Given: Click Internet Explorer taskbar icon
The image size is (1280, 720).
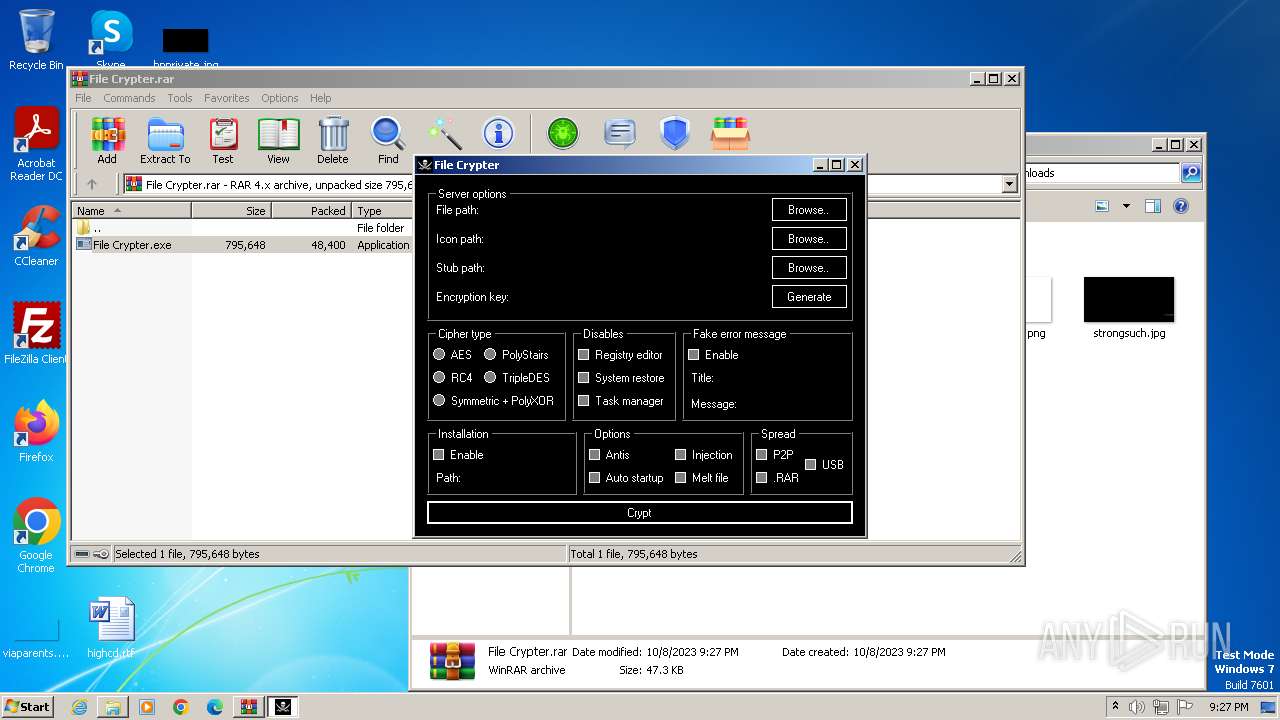Looking at the screenshot, I should (79, 707).
